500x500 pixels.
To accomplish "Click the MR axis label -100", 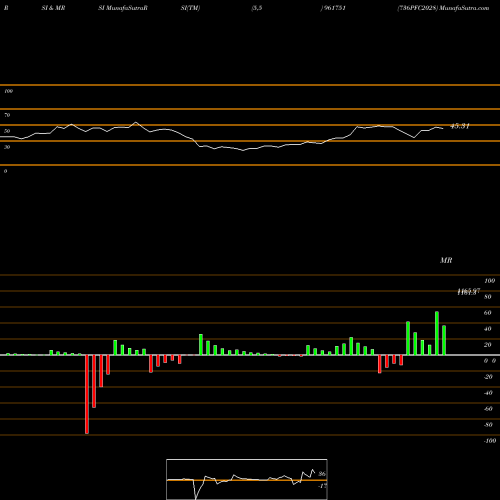I will 490,441.
